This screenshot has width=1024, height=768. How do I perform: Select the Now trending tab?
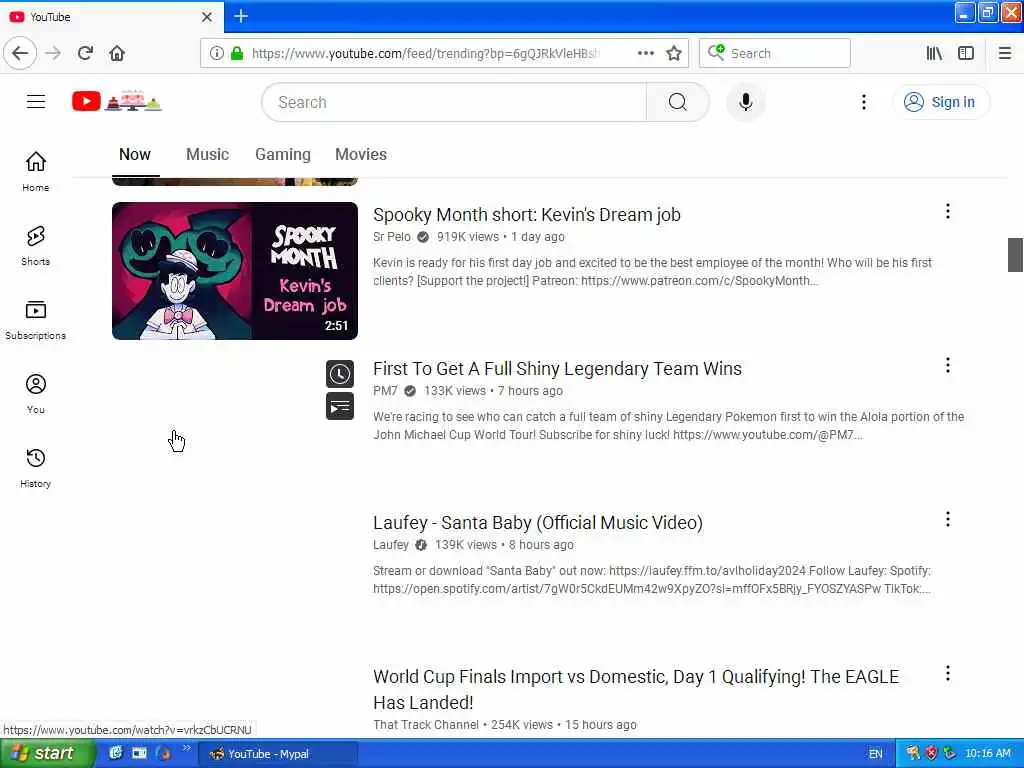click(135, 154)
